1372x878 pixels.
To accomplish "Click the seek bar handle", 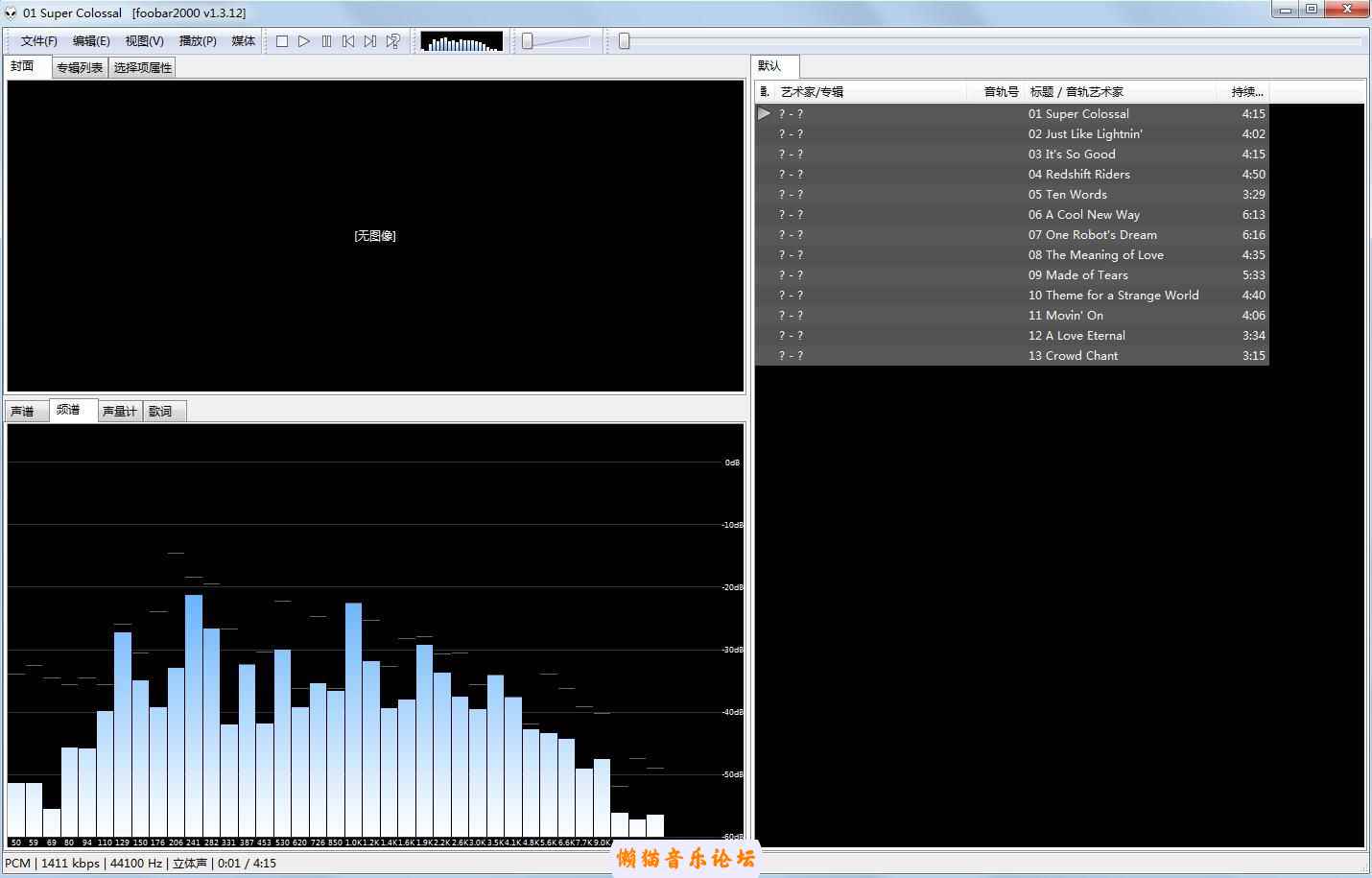I will point(625,41).
